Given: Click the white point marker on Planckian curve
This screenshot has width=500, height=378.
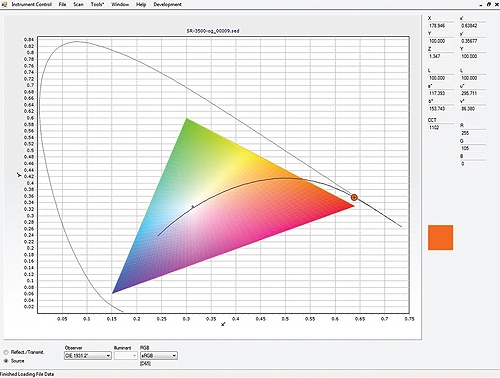Looking at the screenshot, I should click(193, 207).
